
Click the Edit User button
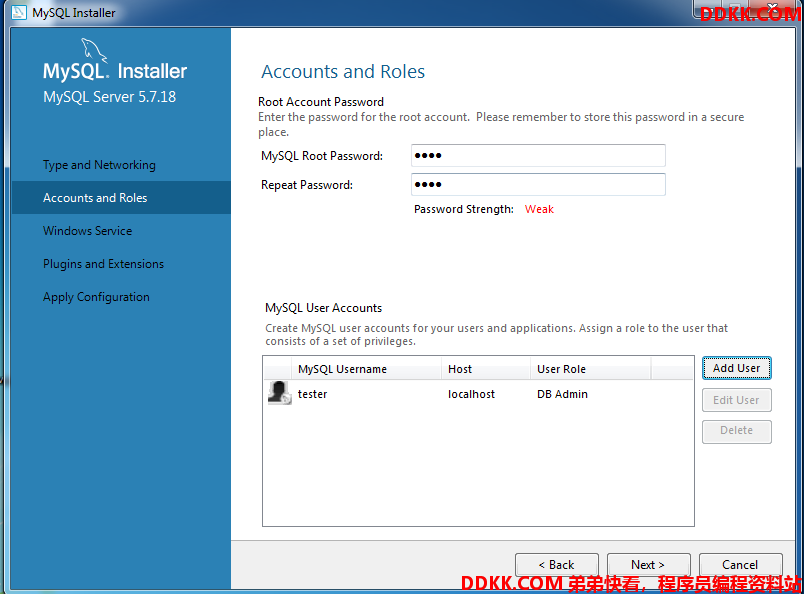(736, 400)
